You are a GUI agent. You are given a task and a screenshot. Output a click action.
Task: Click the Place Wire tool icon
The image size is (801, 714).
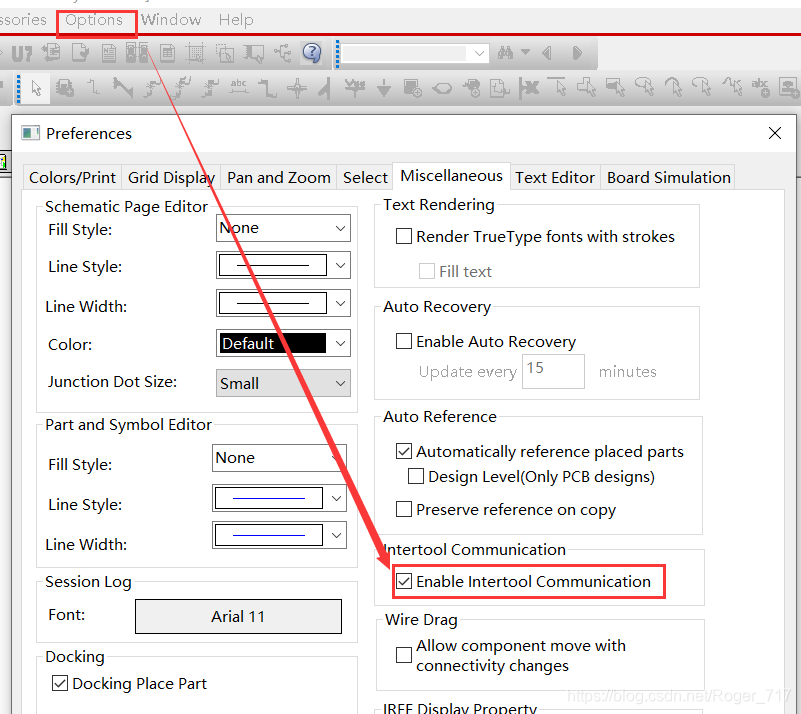point(93,88)
